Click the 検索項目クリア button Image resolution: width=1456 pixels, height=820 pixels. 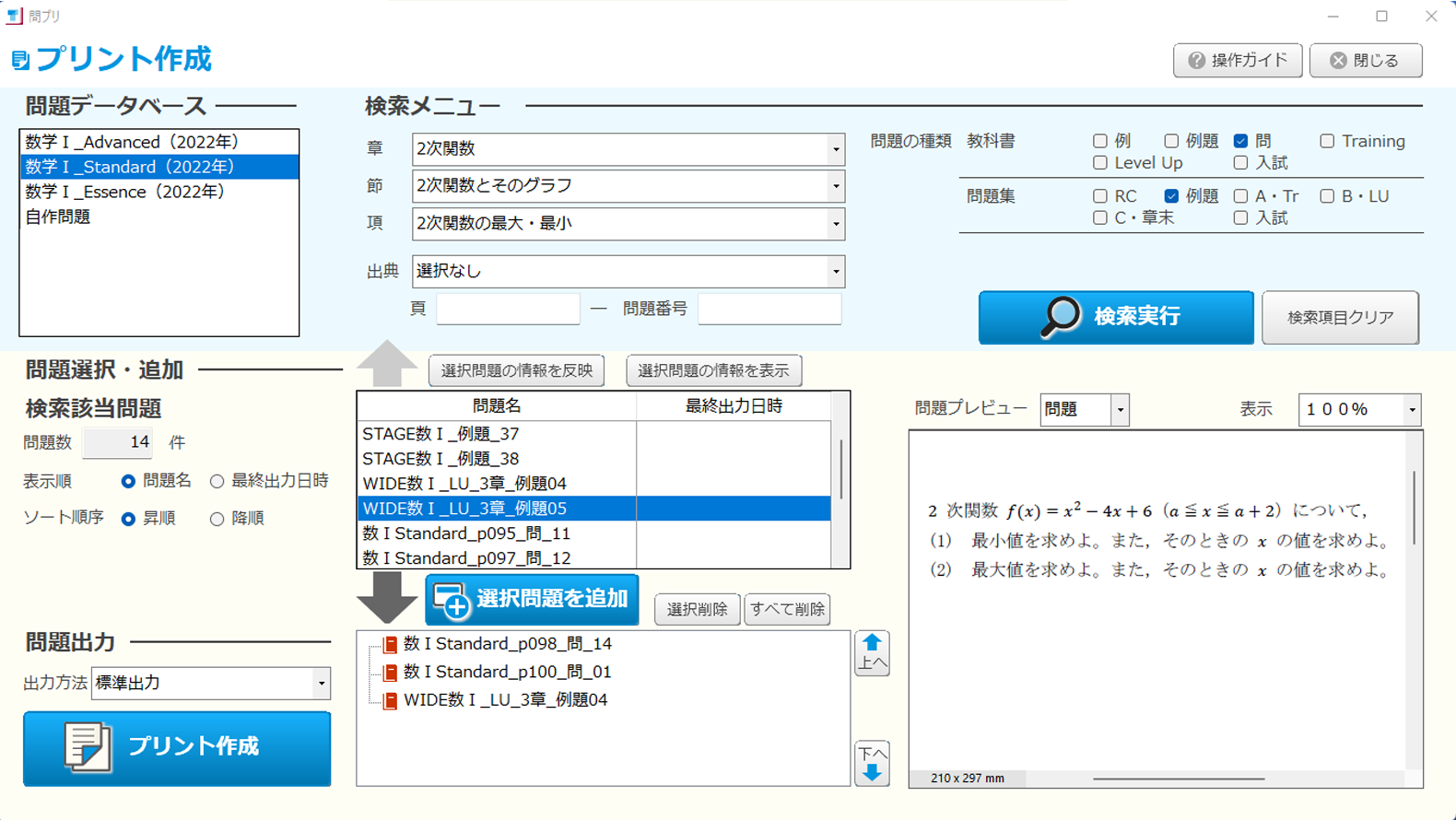(x=1339, y=318)
